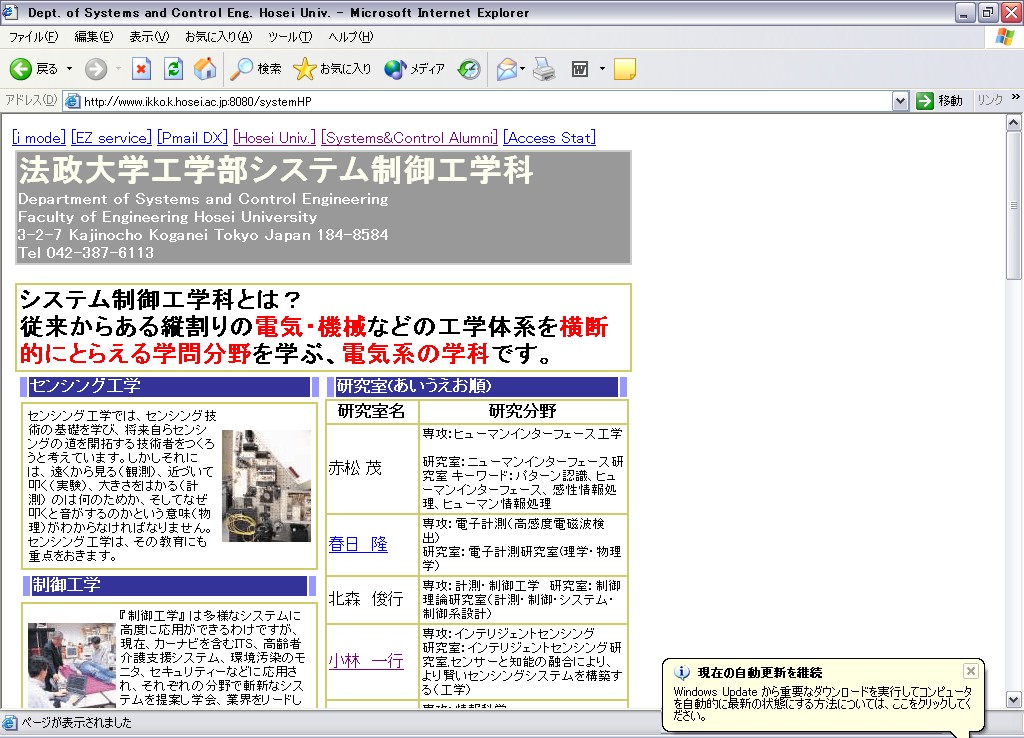The width and height of the screenshot is (1024, 738).
Task: Open Forward button history dropdown arrow
Action: 118,69
